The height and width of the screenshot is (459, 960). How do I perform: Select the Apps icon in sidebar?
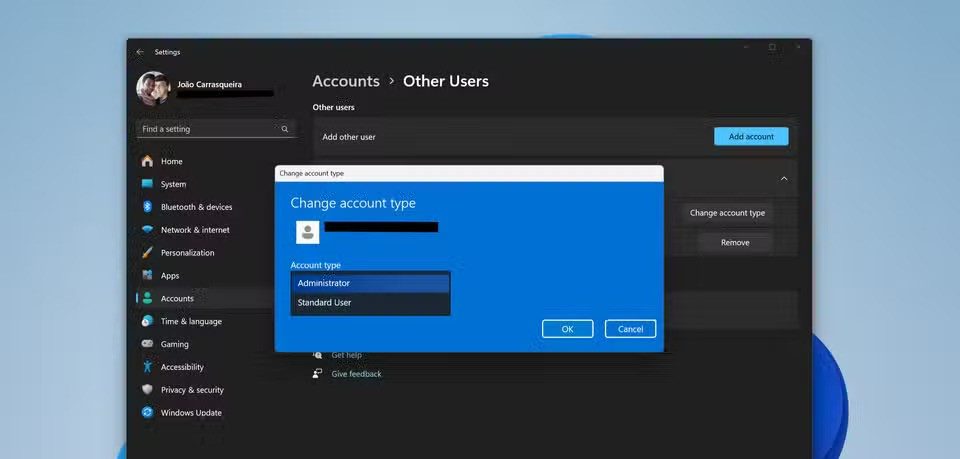tap(147, 275)
